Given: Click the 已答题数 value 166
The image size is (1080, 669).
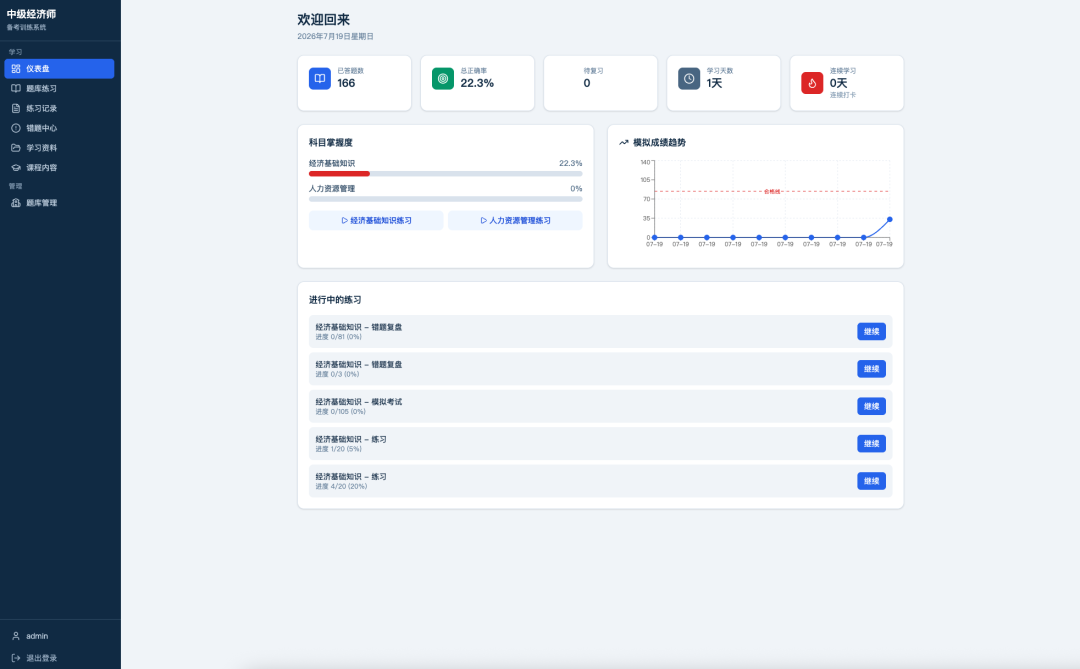Looking at the screenshot, I should [x=346, y=83].
